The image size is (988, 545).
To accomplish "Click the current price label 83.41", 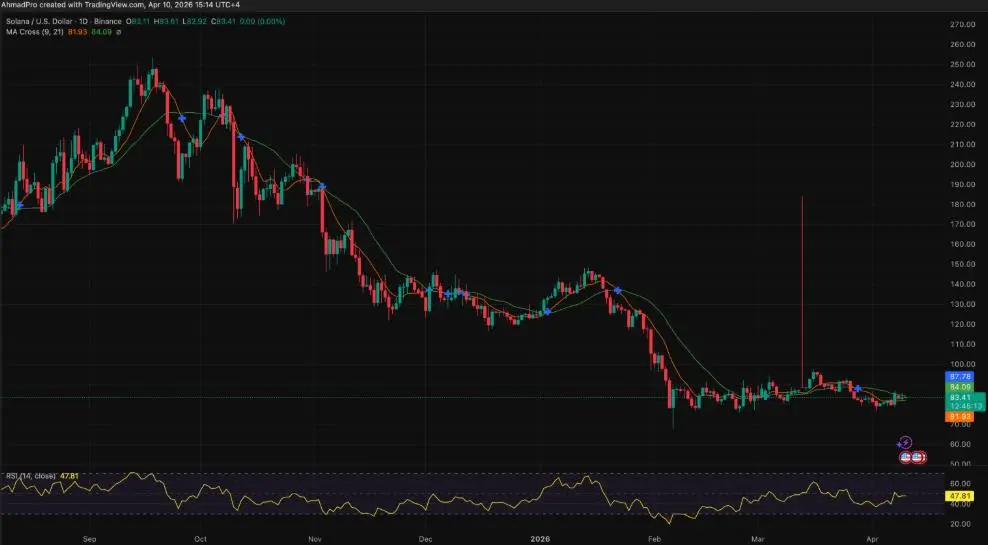I will [961, 398].
